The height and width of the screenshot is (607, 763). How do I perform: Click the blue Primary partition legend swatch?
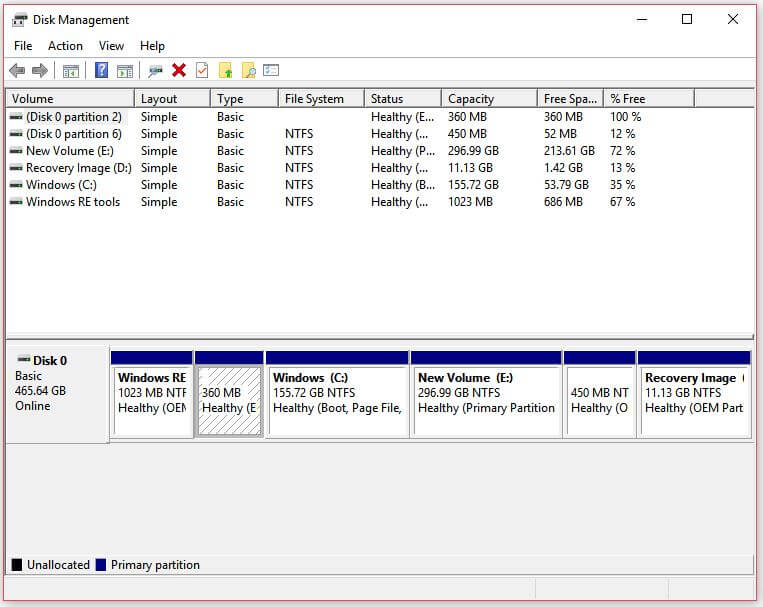[101, 565]
